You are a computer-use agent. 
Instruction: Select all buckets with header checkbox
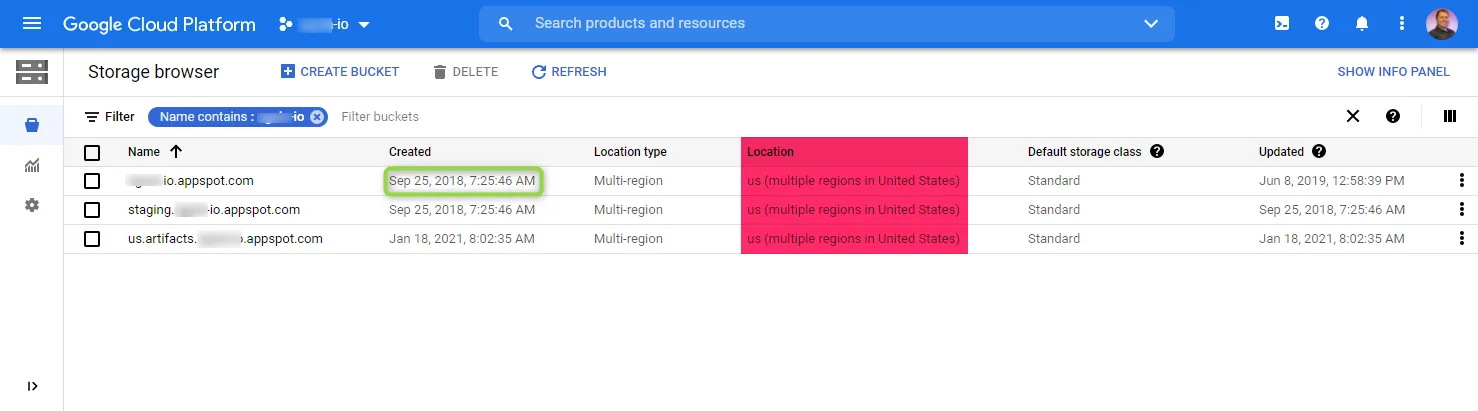point(92,152)
